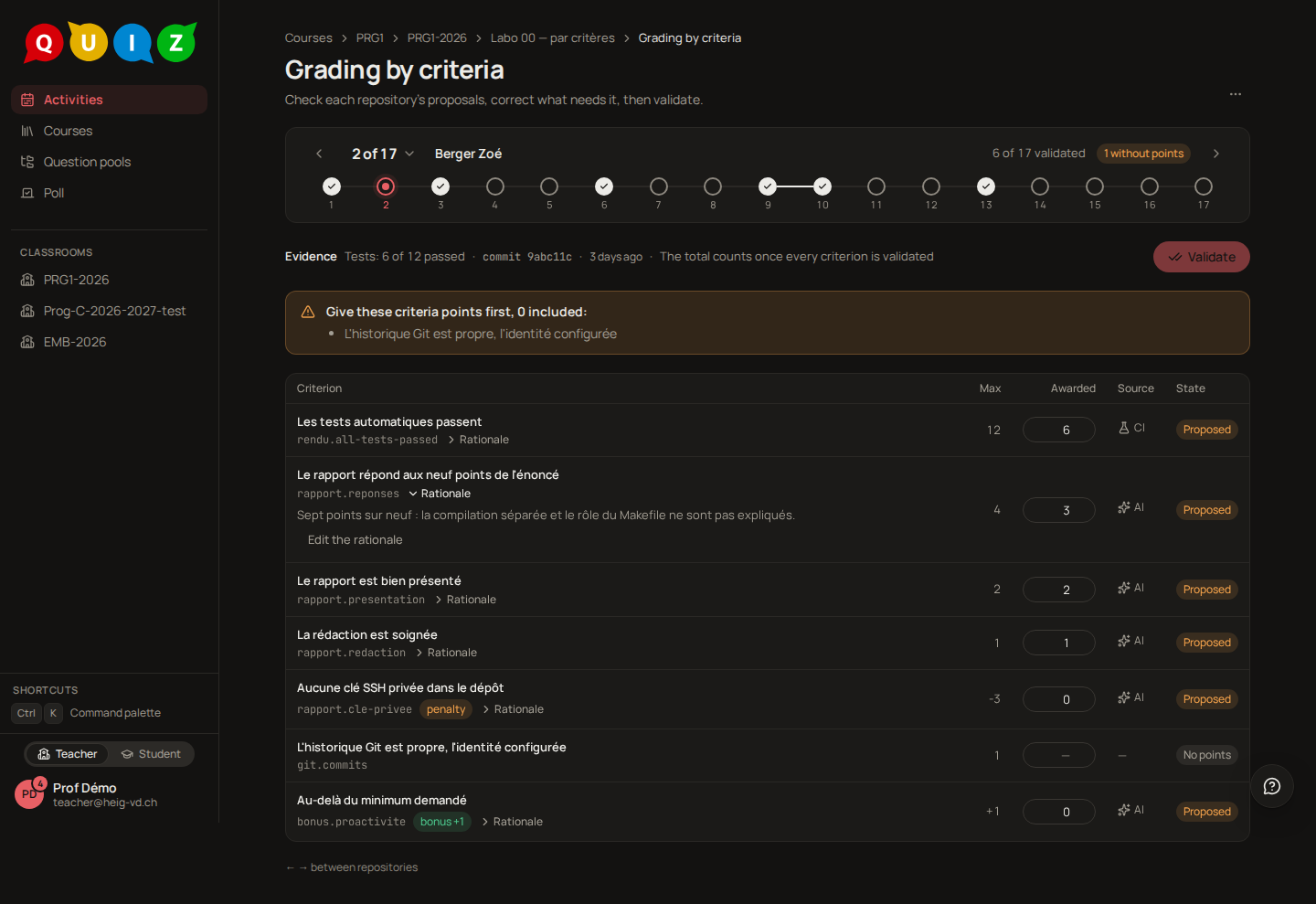
Task: Edit awarded points for rapport.presentation
Action: (x=1059, y=590)
